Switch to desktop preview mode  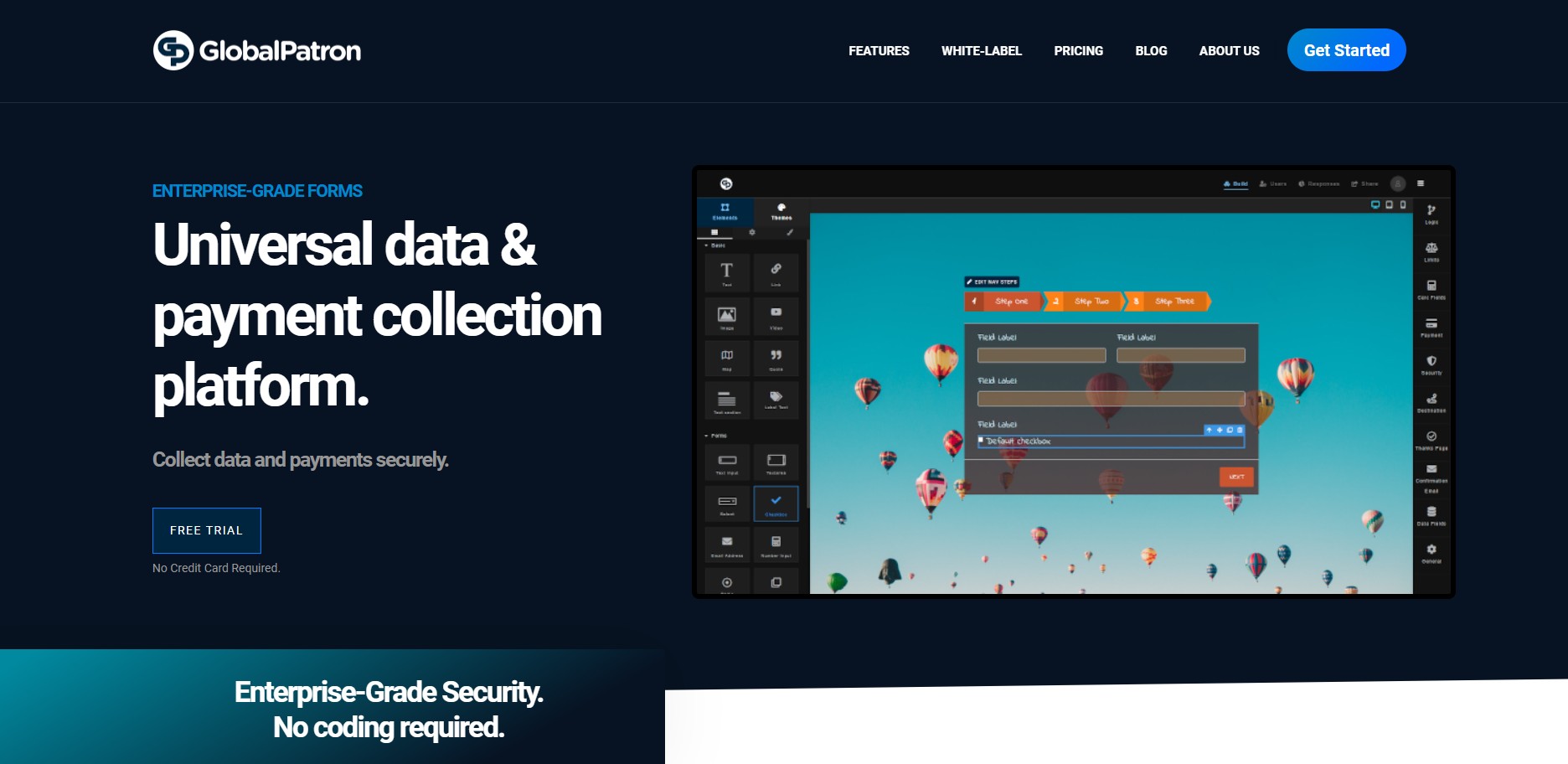[x=1375, y=204]
